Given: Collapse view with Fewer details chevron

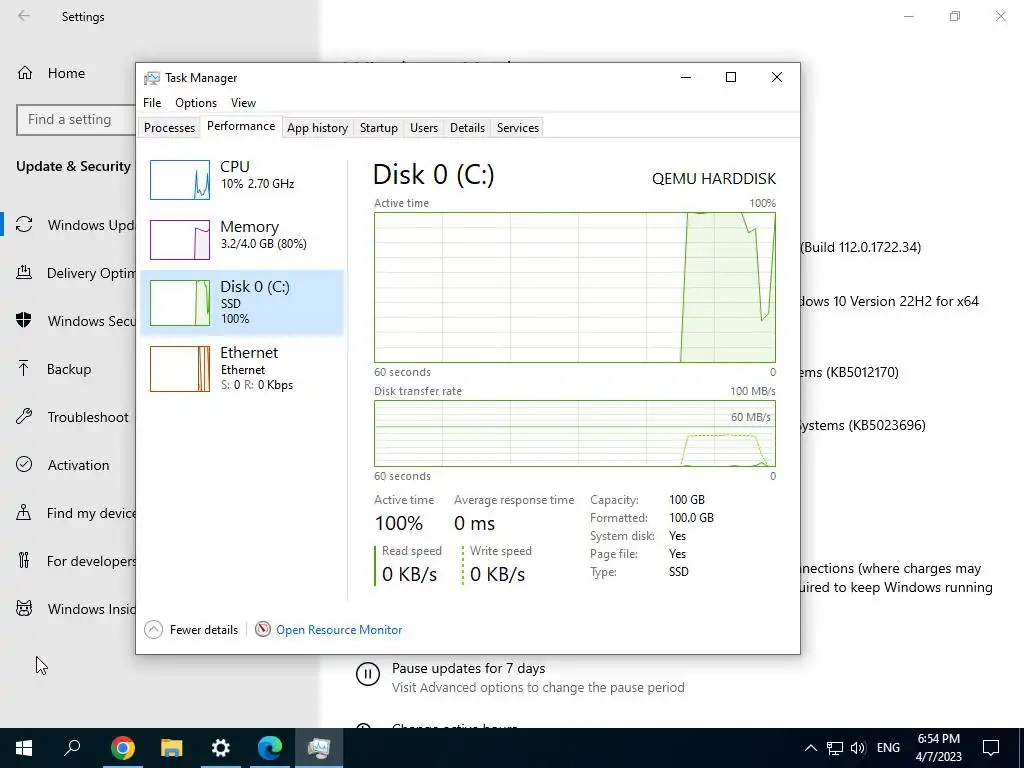Looking at the screenshot, I should point(153,630).
